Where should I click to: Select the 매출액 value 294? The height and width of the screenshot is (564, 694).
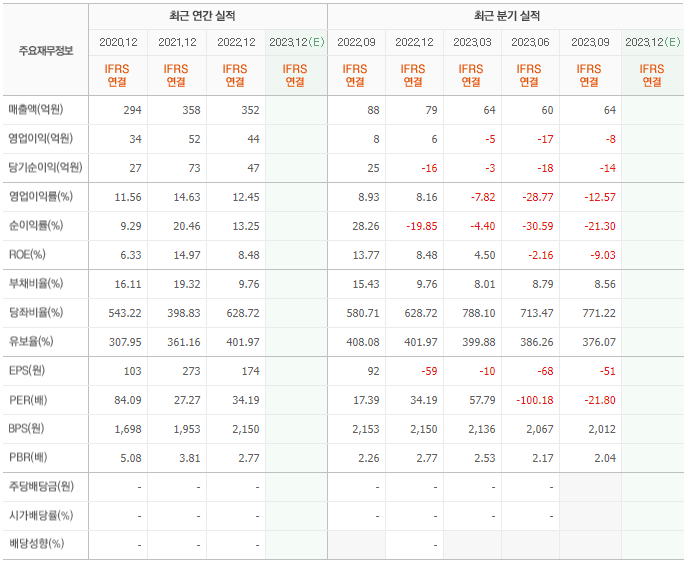pyautogui.click(x=132, y=110)
